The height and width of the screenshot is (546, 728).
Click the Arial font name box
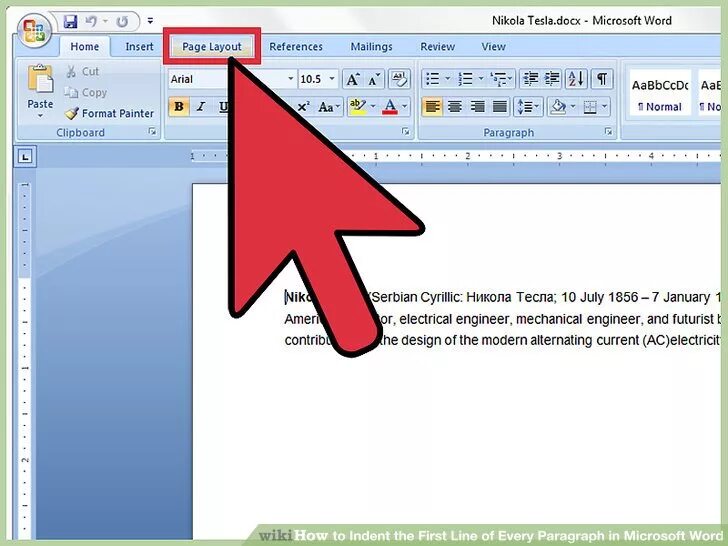click(x=227, y=79)
